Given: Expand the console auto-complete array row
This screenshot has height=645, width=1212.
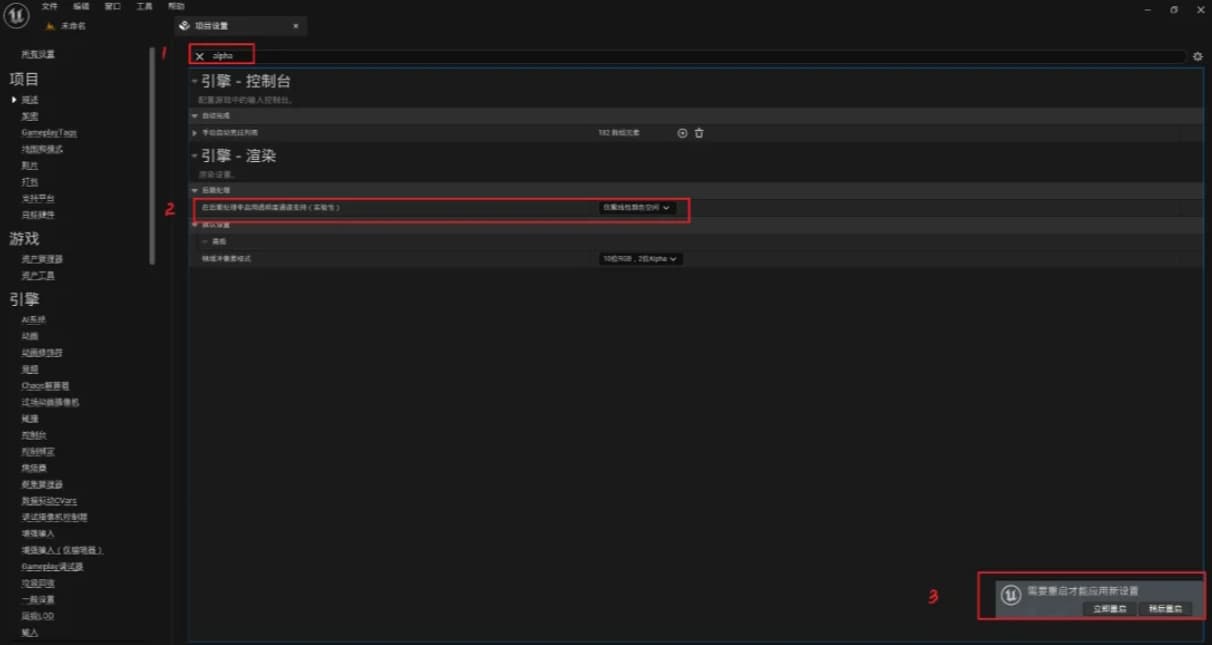Looking at the screenshot, I should (x=195, y=133).
